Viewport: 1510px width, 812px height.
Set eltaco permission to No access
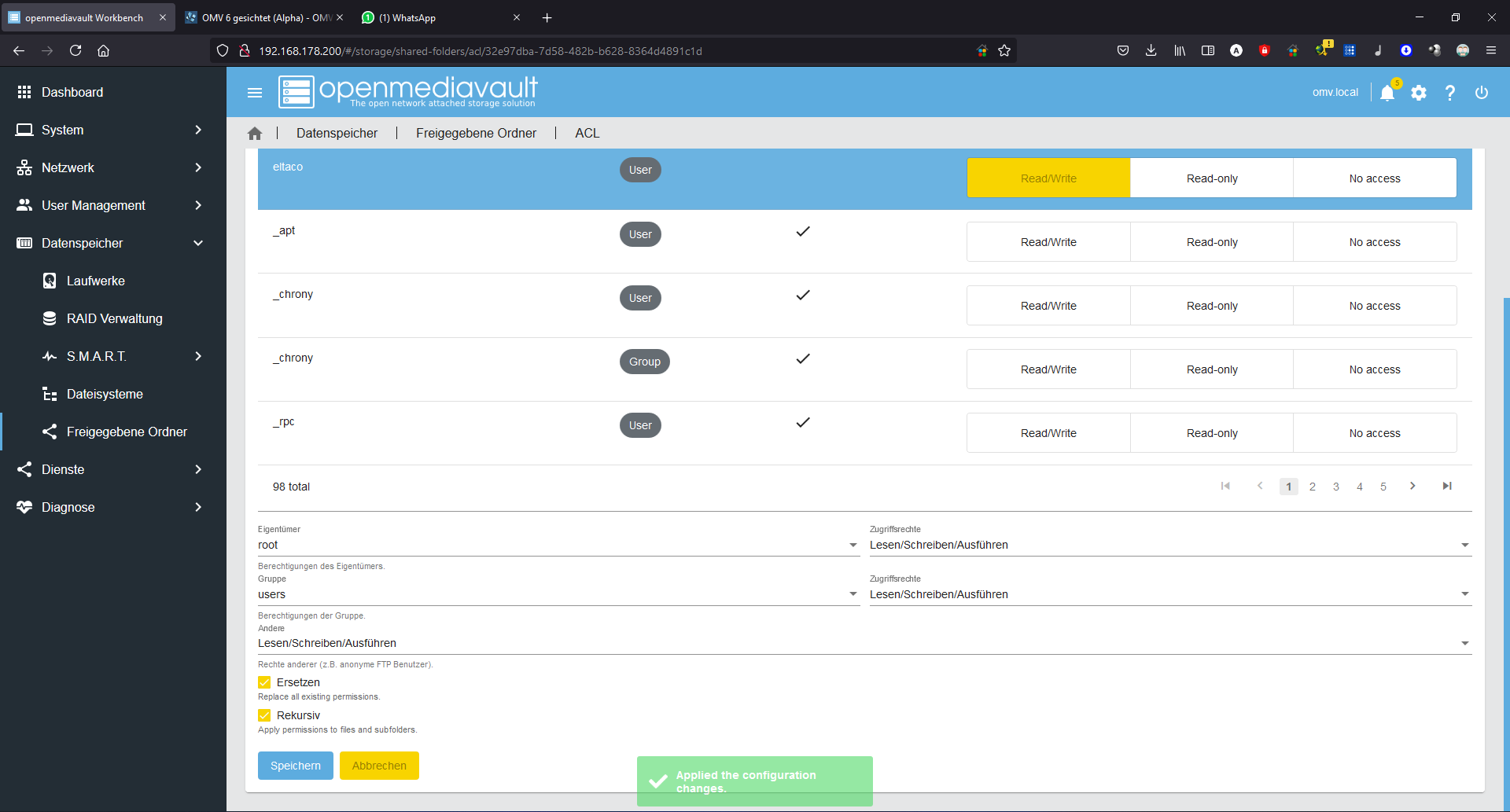[x=1375, y=178]
